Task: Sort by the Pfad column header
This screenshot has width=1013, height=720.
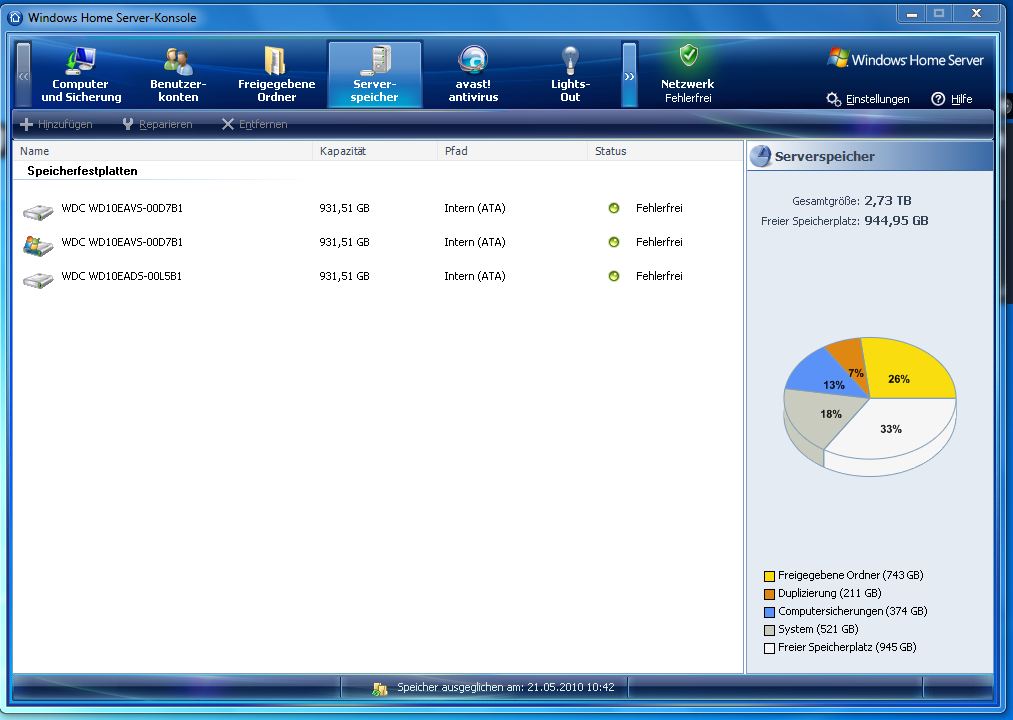Action: pos(512,151)
